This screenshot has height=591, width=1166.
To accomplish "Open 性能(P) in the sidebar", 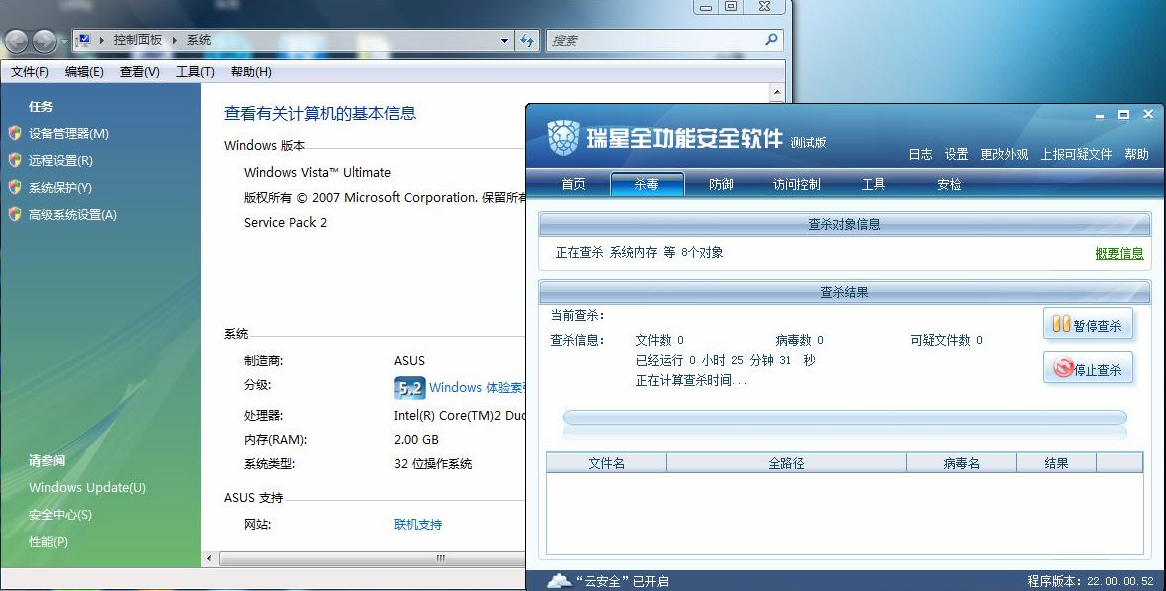I will coord(48,541).
